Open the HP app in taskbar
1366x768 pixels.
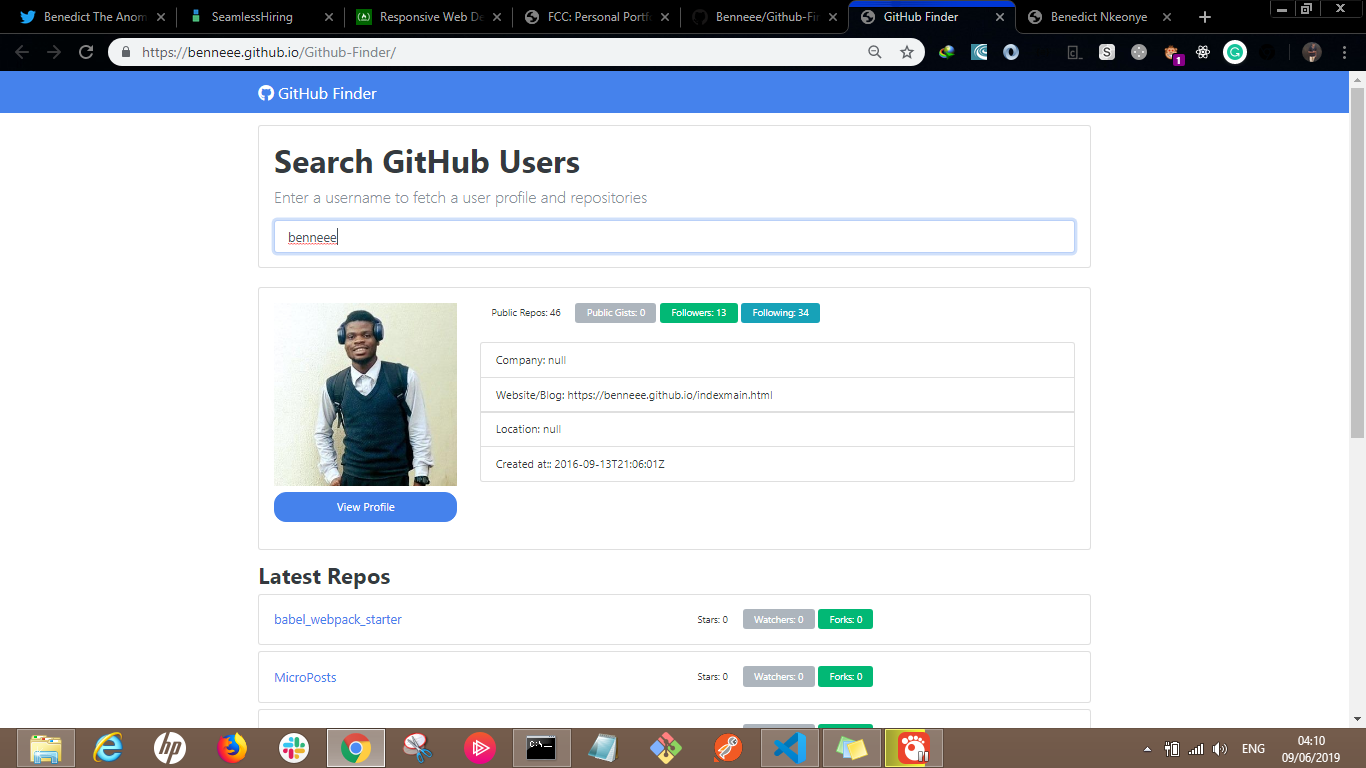pyautogui.click(x=170, y=748)
